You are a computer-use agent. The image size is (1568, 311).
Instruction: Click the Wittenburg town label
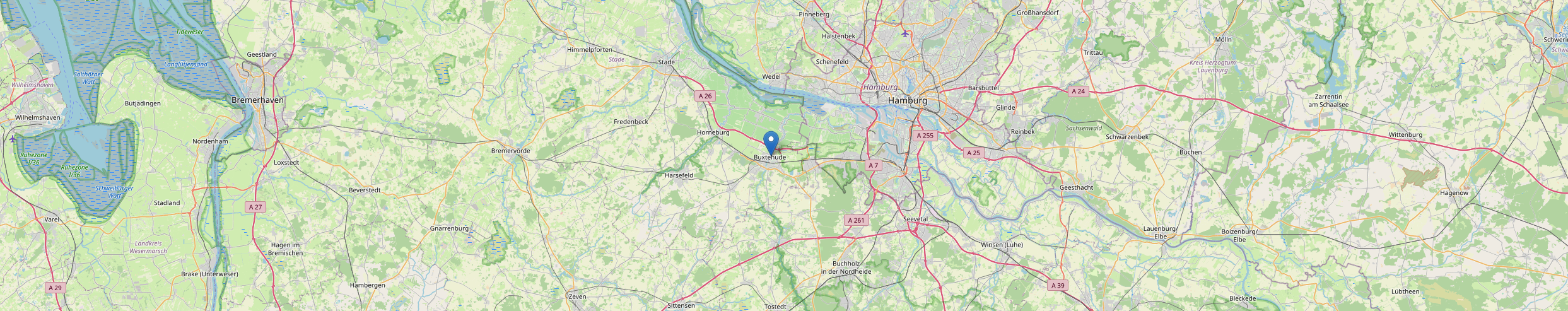pos(1405,135)
